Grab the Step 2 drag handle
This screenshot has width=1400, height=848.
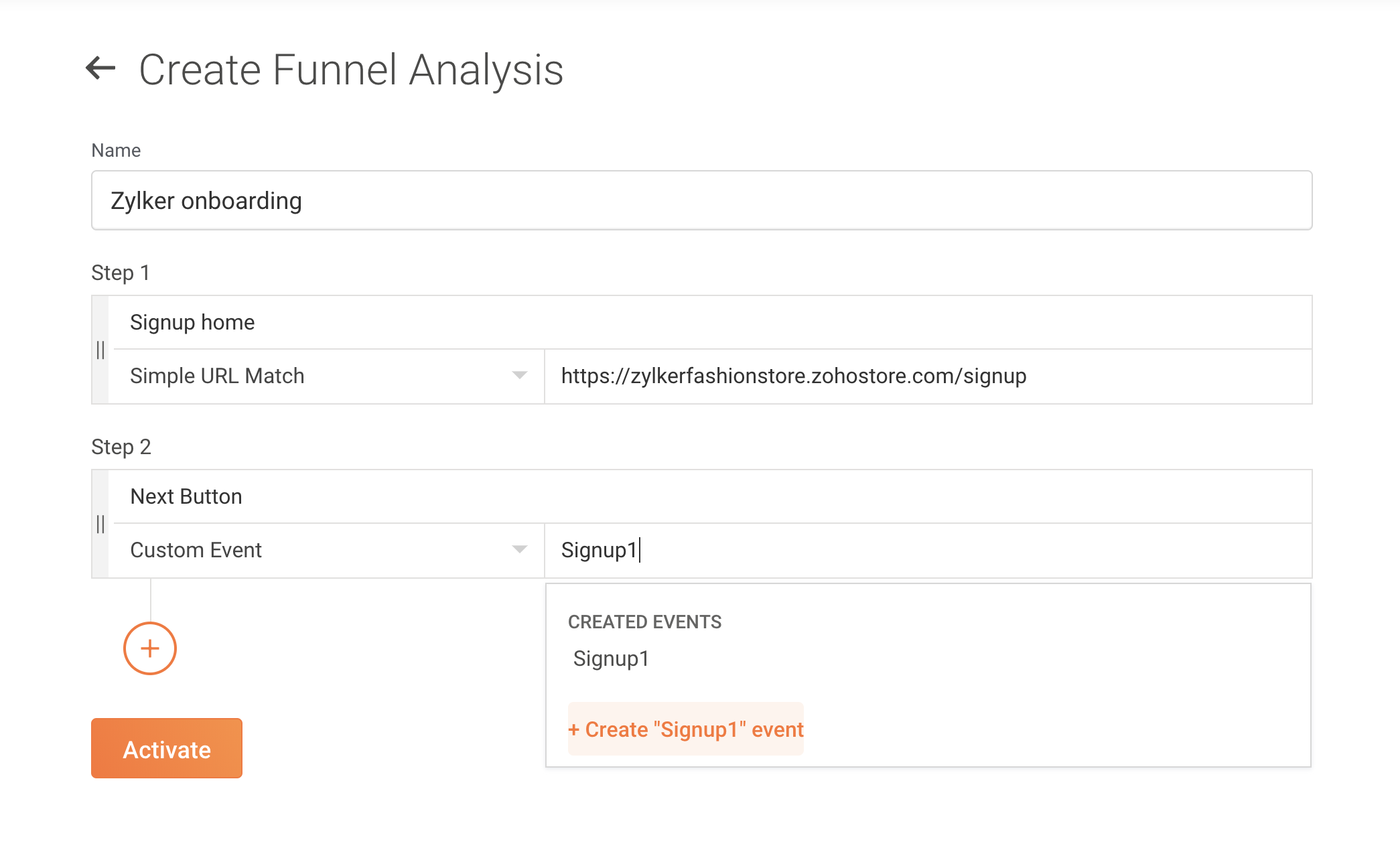100,524
